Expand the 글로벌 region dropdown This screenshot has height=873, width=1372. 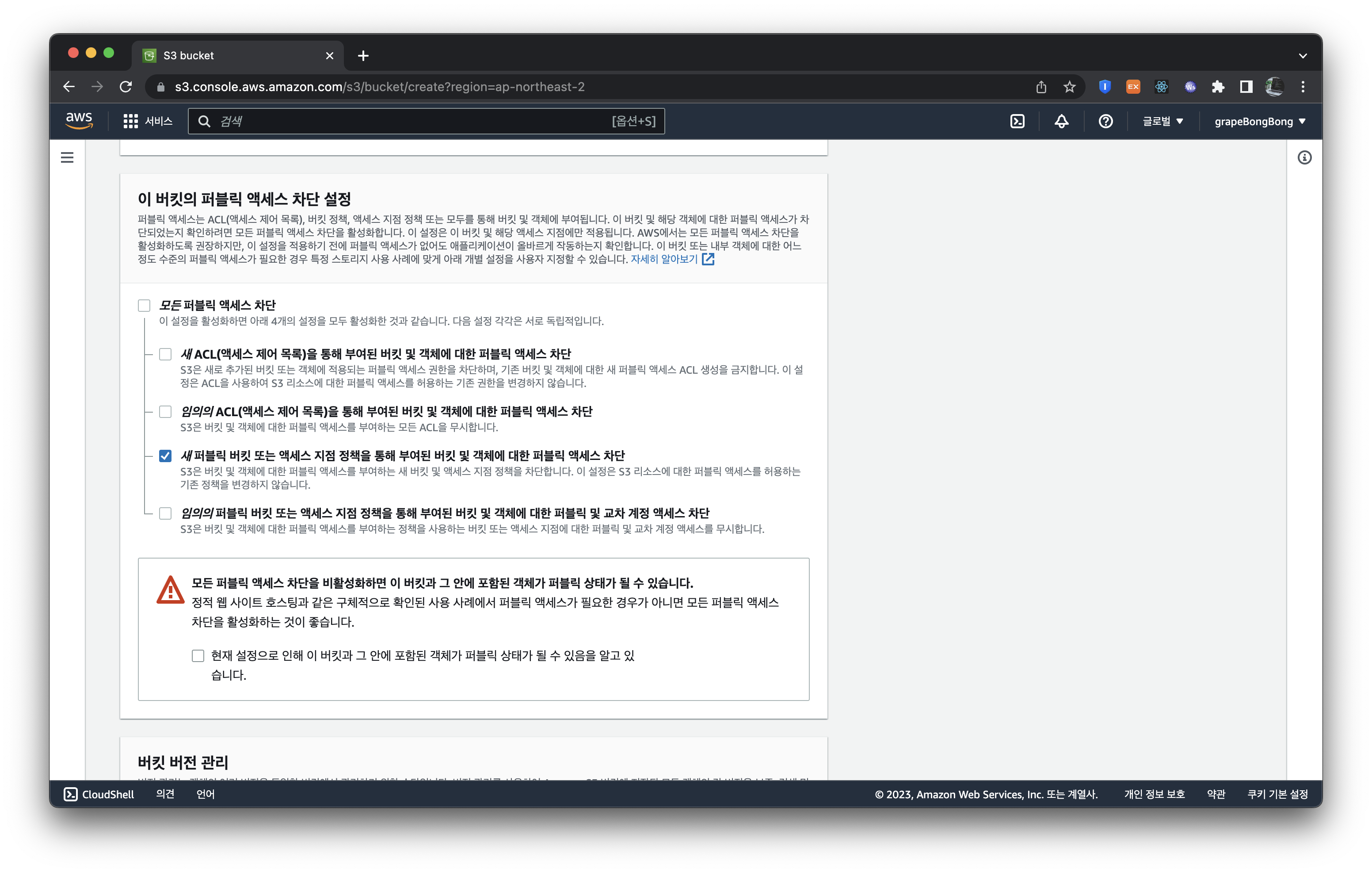tap(1162, 121)
